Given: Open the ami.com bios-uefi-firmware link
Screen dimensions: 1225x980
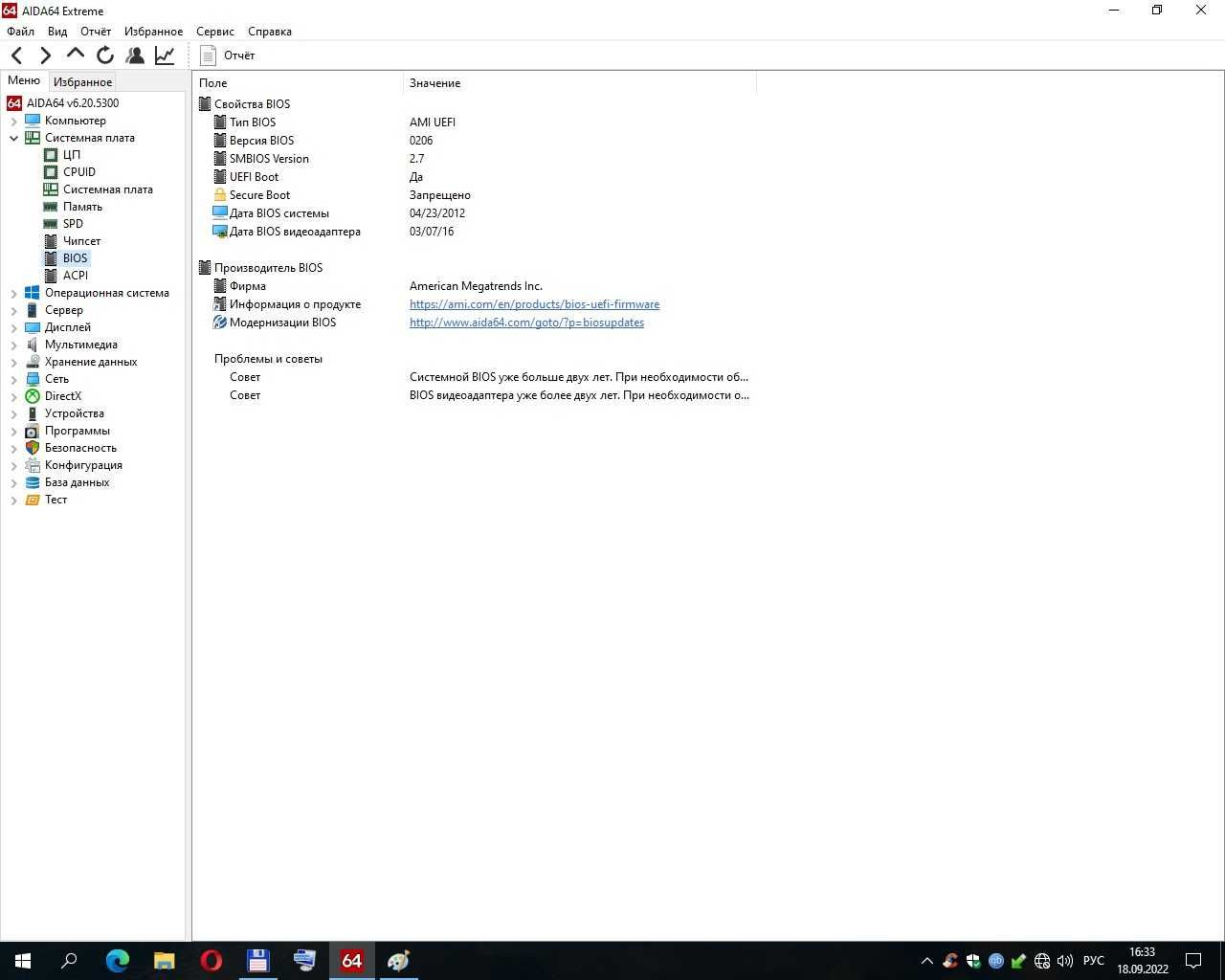Looking at the screenshot, I should (x=534, y=304).
